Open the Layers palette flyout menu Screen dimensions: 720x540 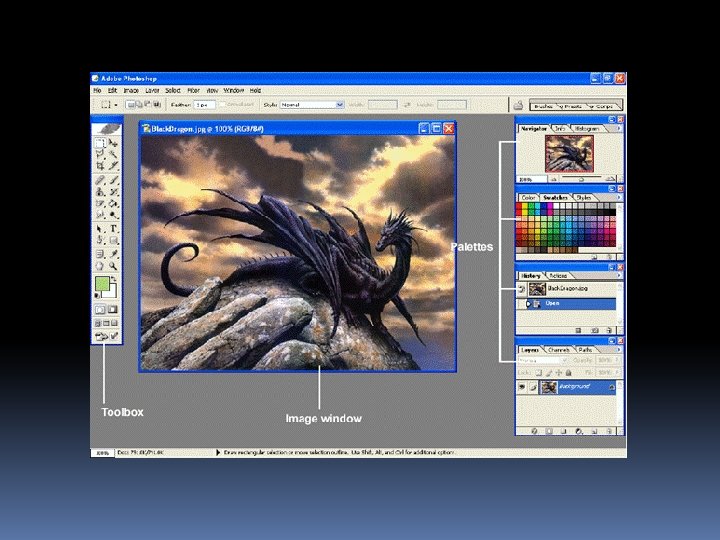[x=619, y=349]
